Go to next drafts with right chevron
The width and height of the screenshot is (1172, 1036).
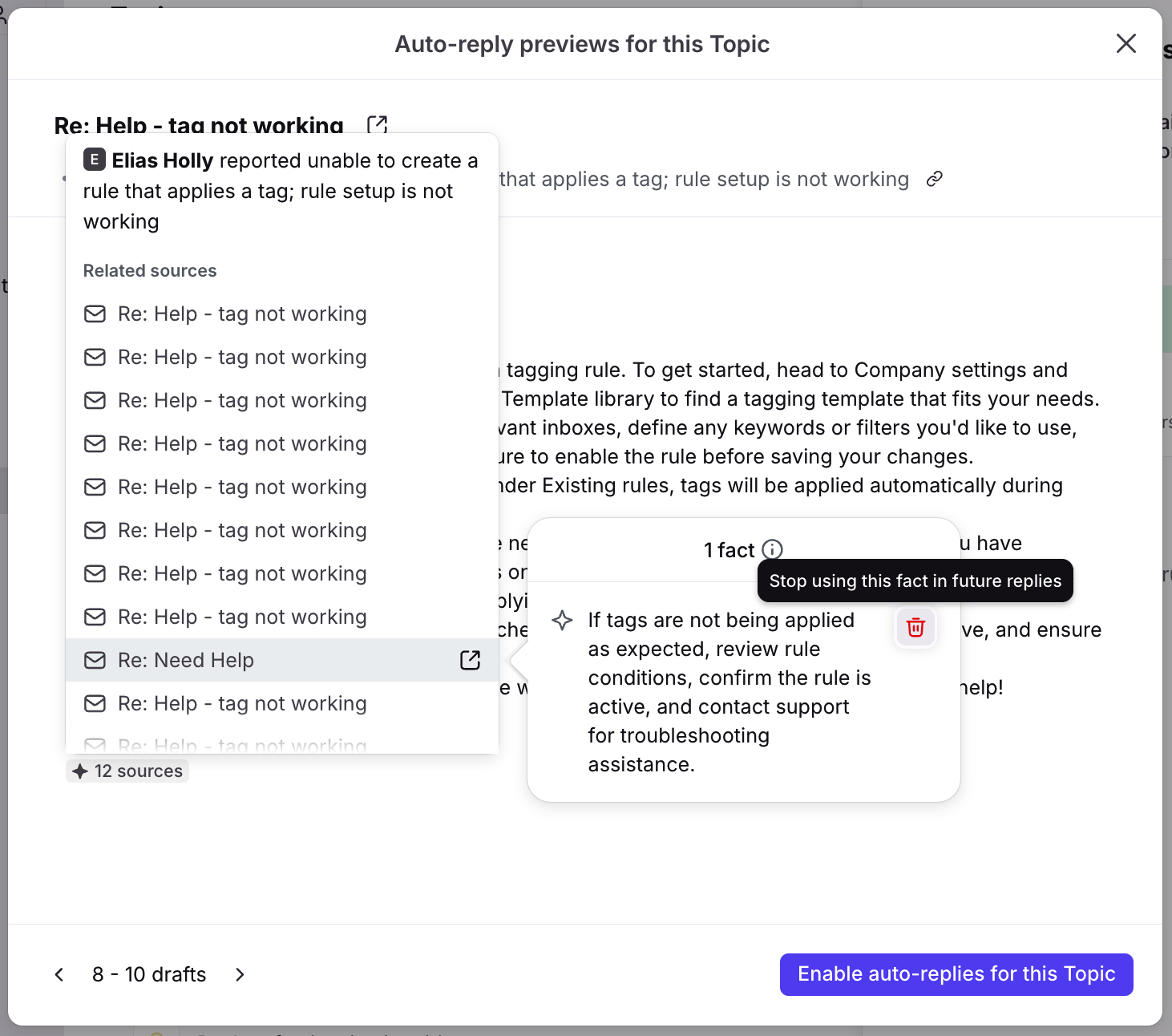(x=240, y=974)
